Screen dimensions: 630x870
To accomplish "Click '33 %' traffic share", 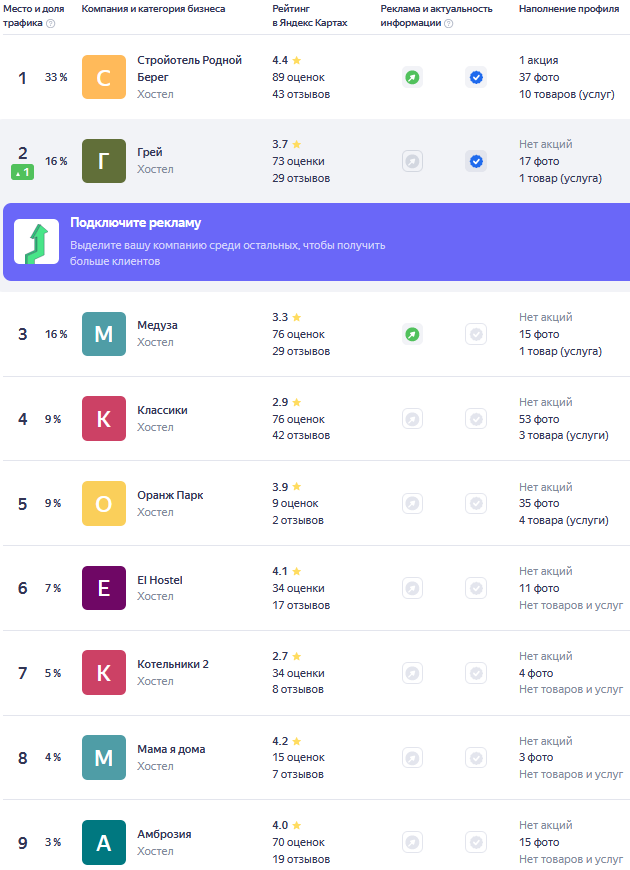I will [x=56, y=77].
